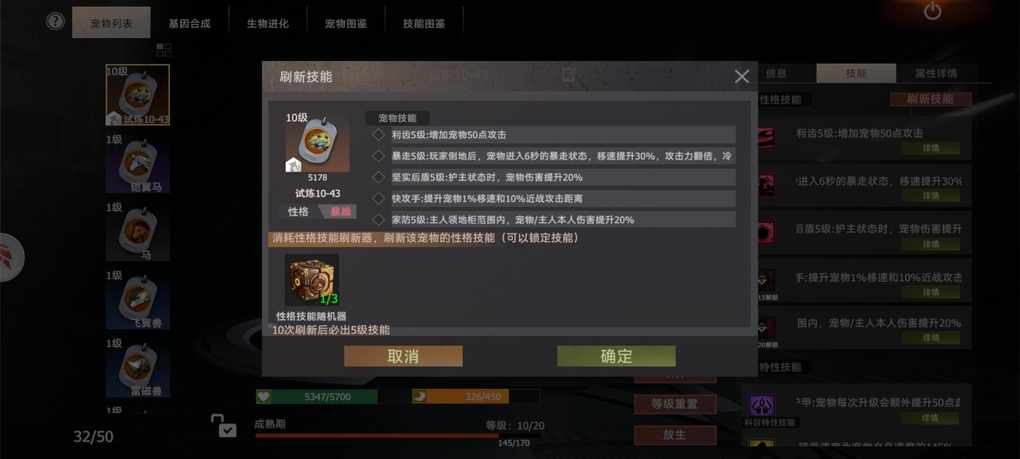Click the help question mark icon
Viewport: 1020px width, 459px height.
pos(55,21)
